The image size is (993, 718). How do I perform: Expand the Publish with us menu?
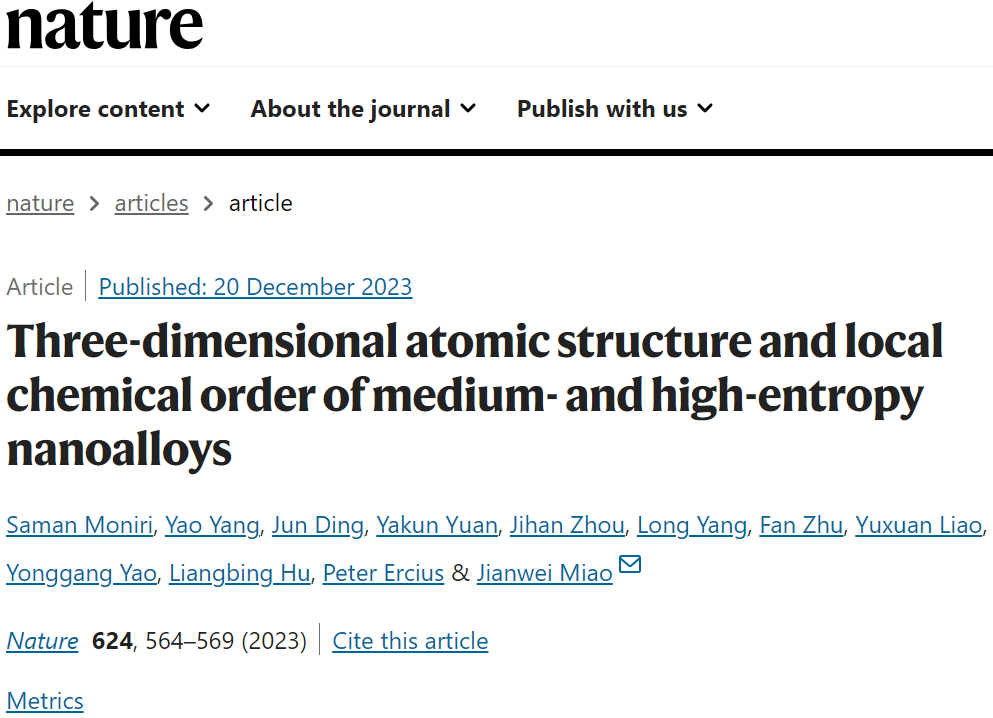click(615, 109)
